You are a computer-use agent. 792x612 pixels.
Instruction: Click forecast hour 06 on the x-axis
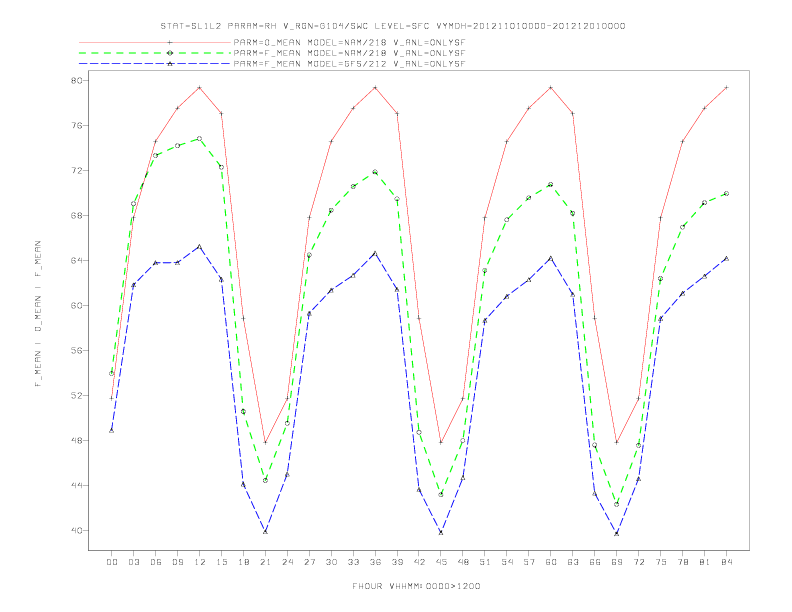coord(156,562)
